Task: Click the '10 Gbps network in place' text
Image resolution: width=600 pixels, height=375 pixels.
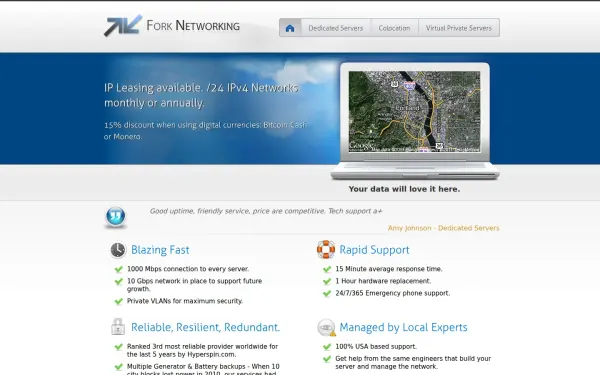Action: tap(194, 285)
